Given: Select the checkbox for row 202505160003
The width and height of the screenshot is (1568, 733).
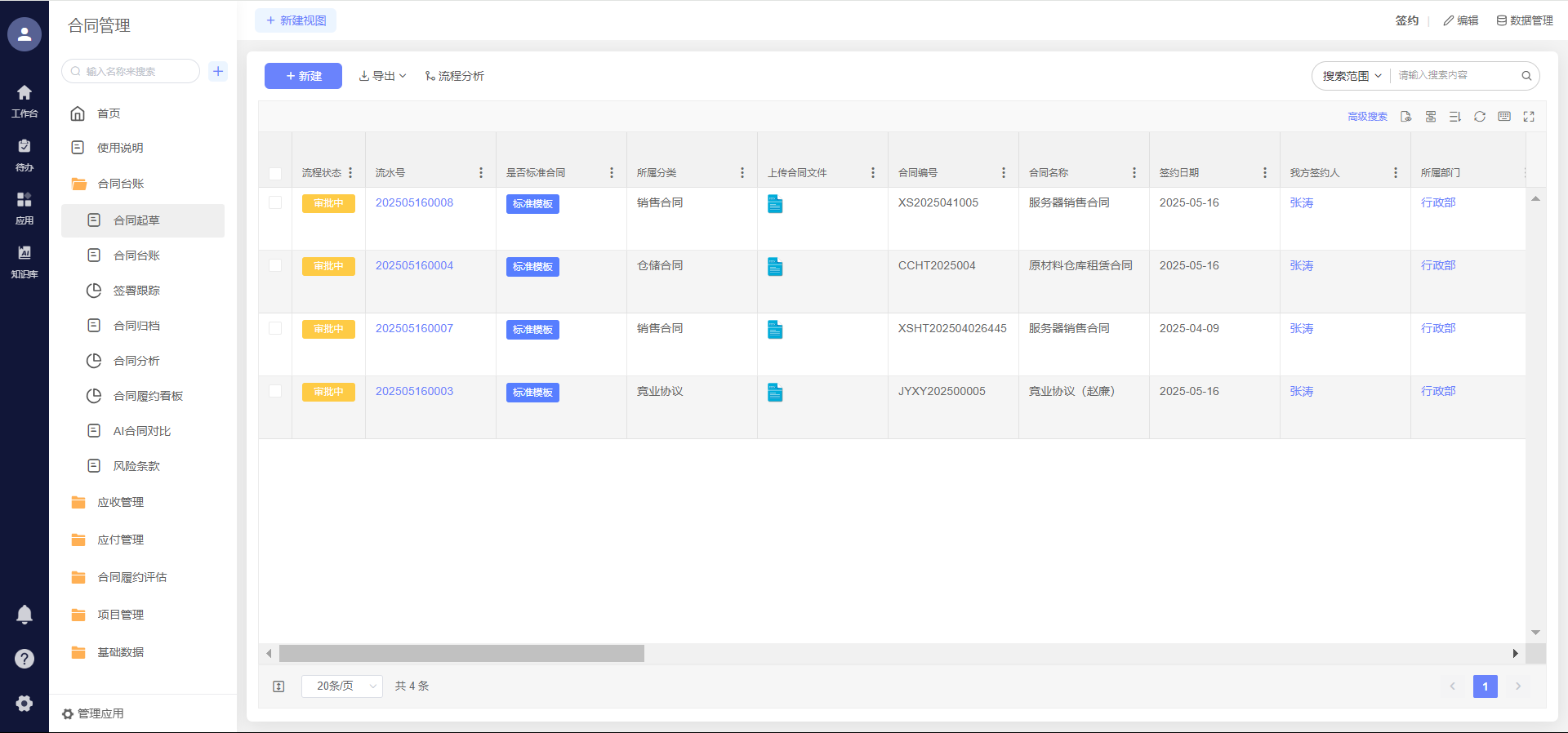Looking at the screenshot, I should click(275, 391).
